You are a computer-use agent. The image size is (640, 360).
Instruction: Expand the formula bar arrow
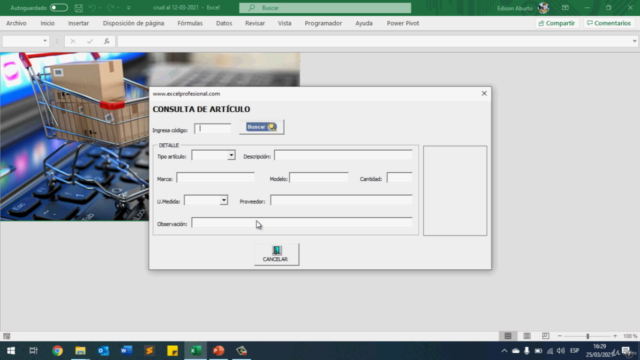tap(634, 41)
